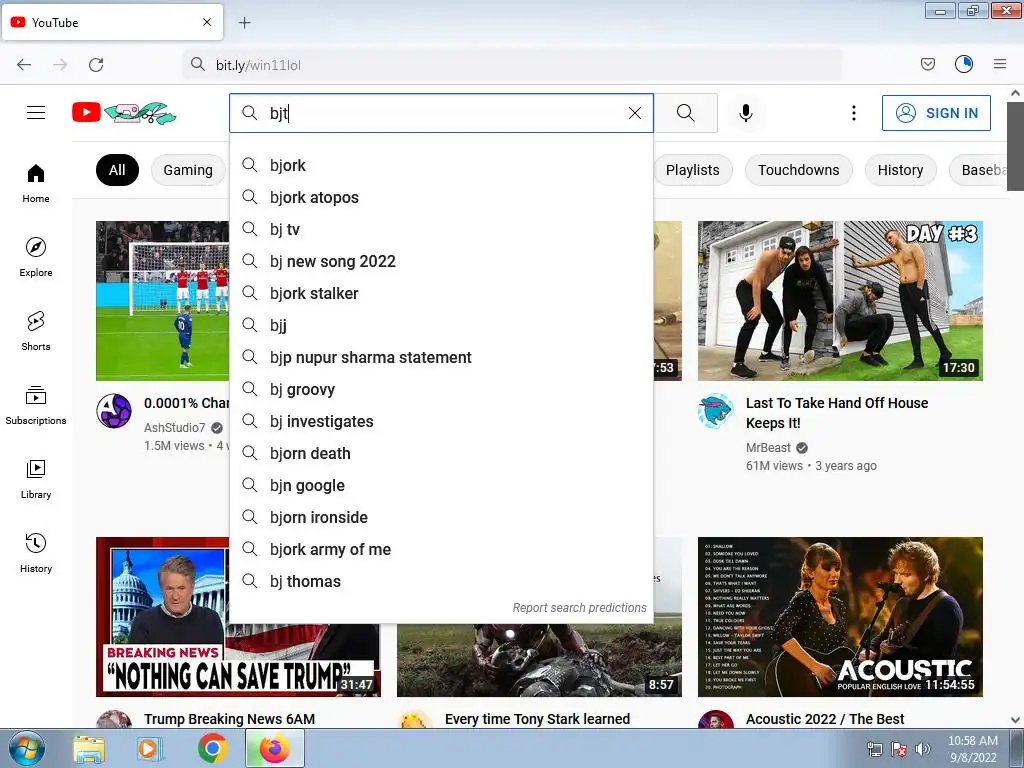The image size is (1024, 768).
Task: Choose suggestion "bj thomas"
Action: point(441,581)
